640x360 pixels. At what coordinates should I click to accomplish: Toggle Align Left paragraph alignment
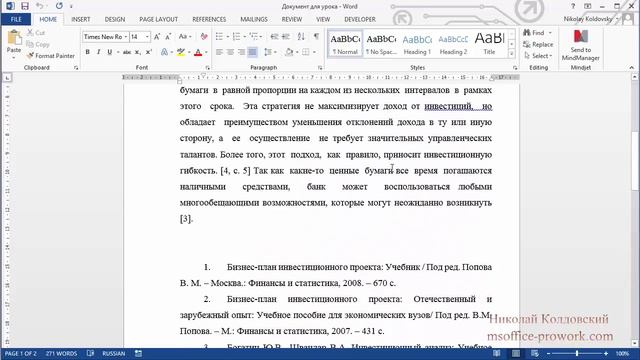pos(219,52)
